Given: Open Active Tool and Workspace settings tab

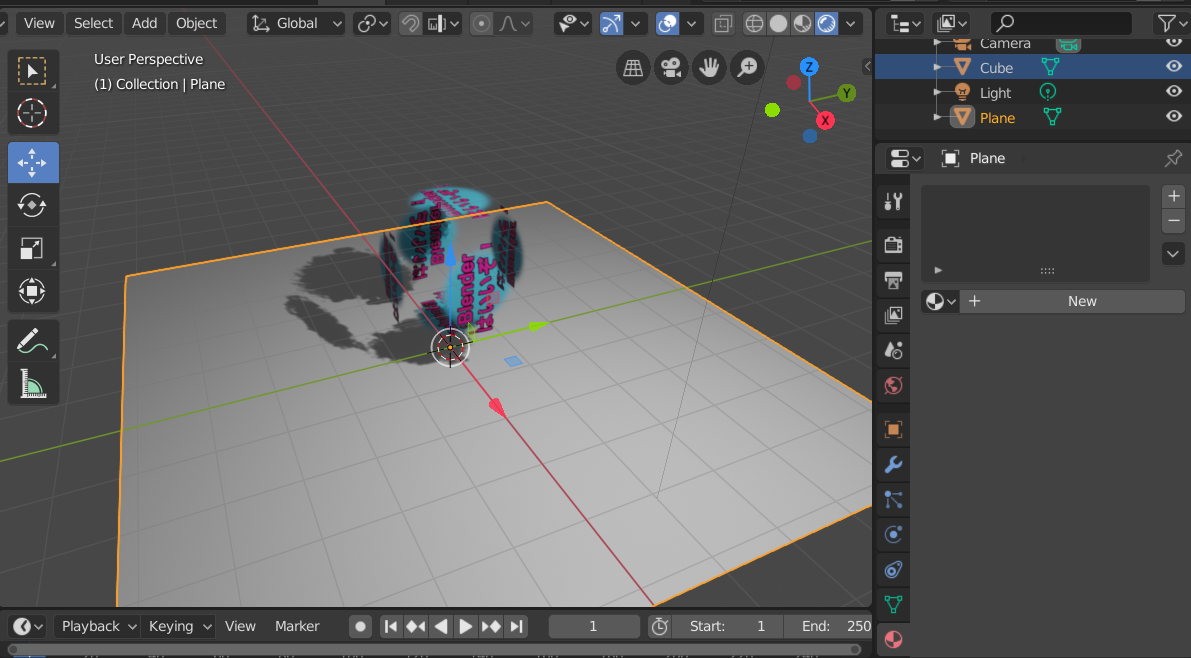Looking at the screenshot, I should (x=893, y=201).
